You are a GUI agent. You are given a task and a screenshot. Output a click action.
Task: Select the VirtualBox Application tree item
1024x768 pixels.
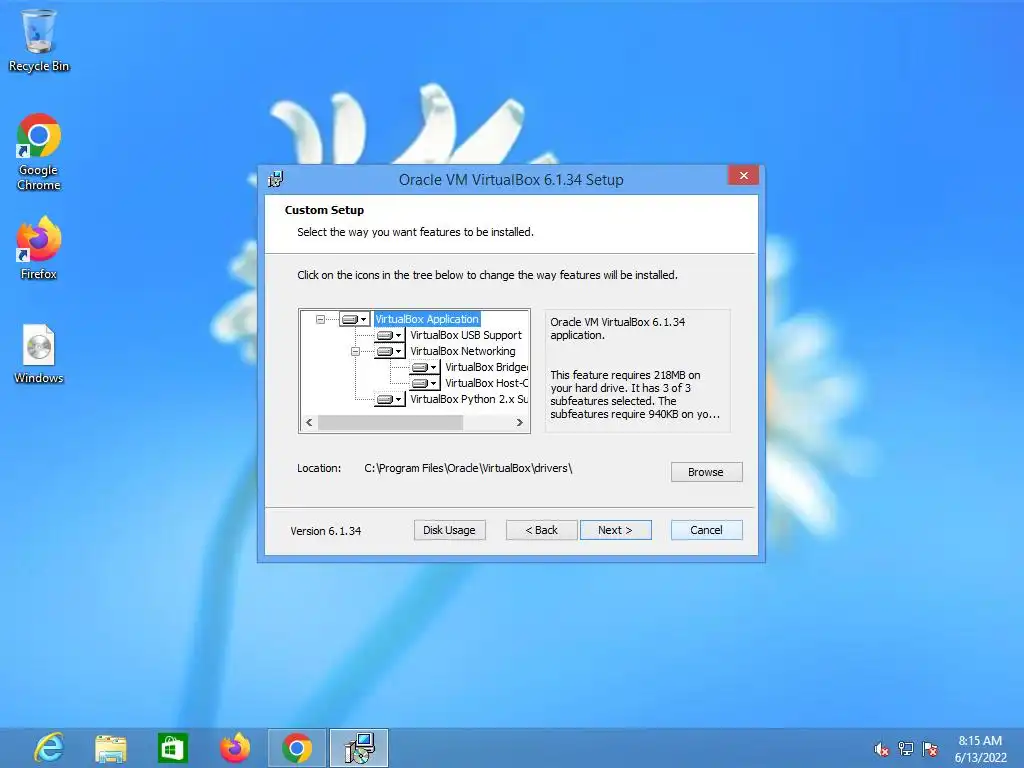pos(427,319)
